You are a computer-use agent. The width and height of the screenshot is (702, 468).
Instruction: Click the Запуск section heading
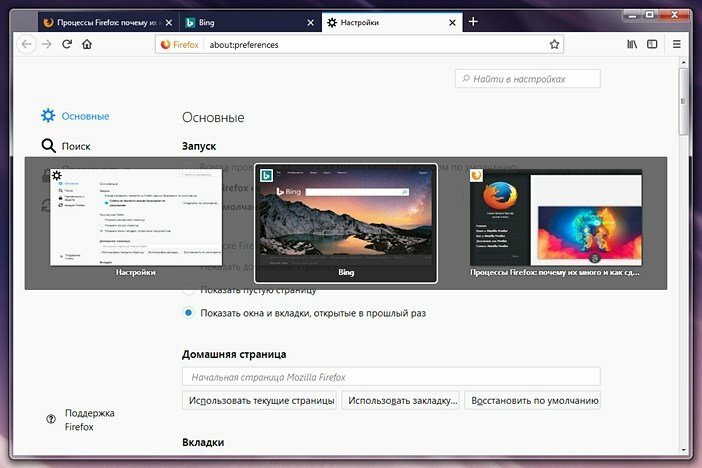tap(199, 146)
